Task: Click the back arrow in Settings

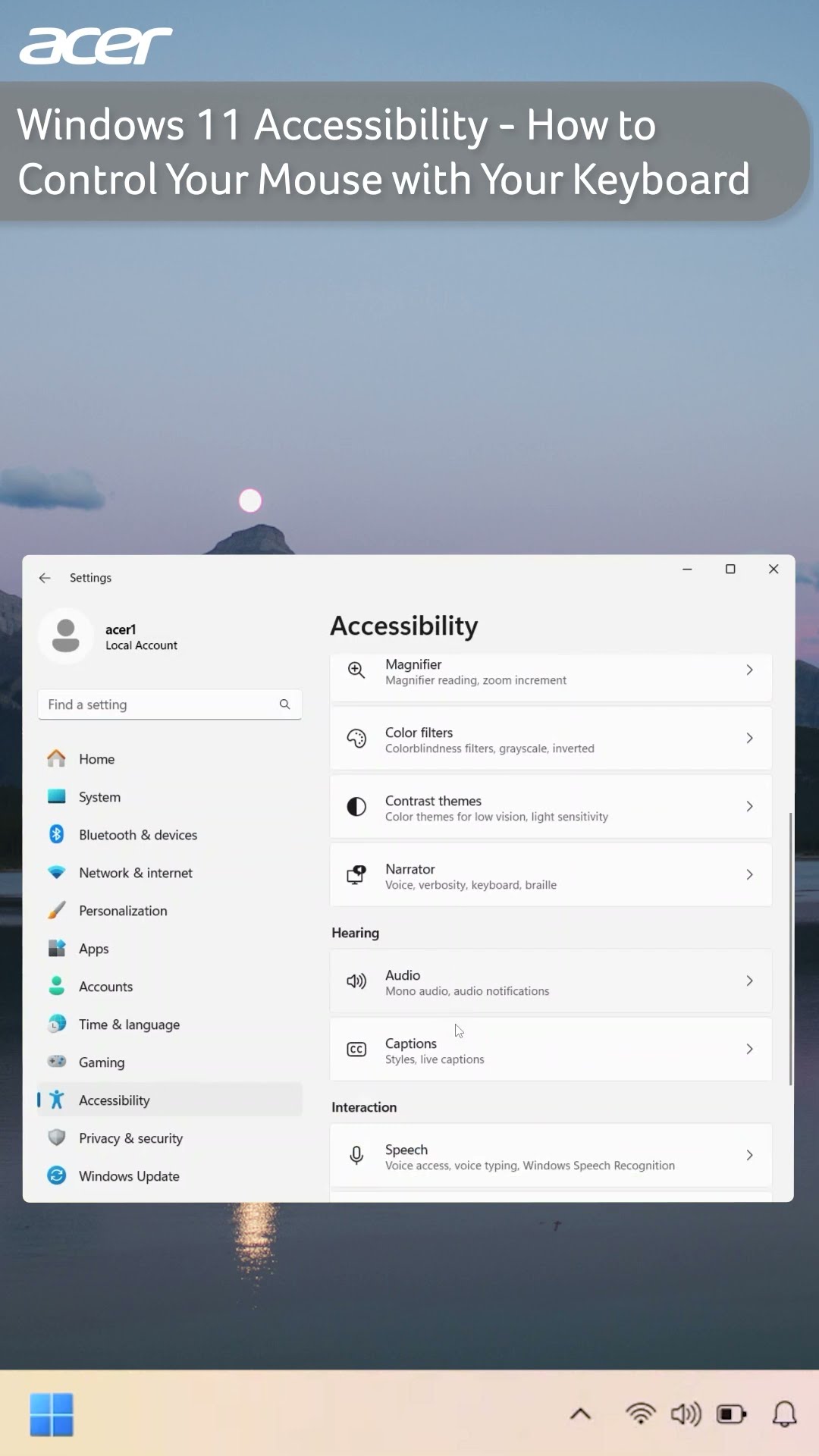Action: (x=45, y=578)
